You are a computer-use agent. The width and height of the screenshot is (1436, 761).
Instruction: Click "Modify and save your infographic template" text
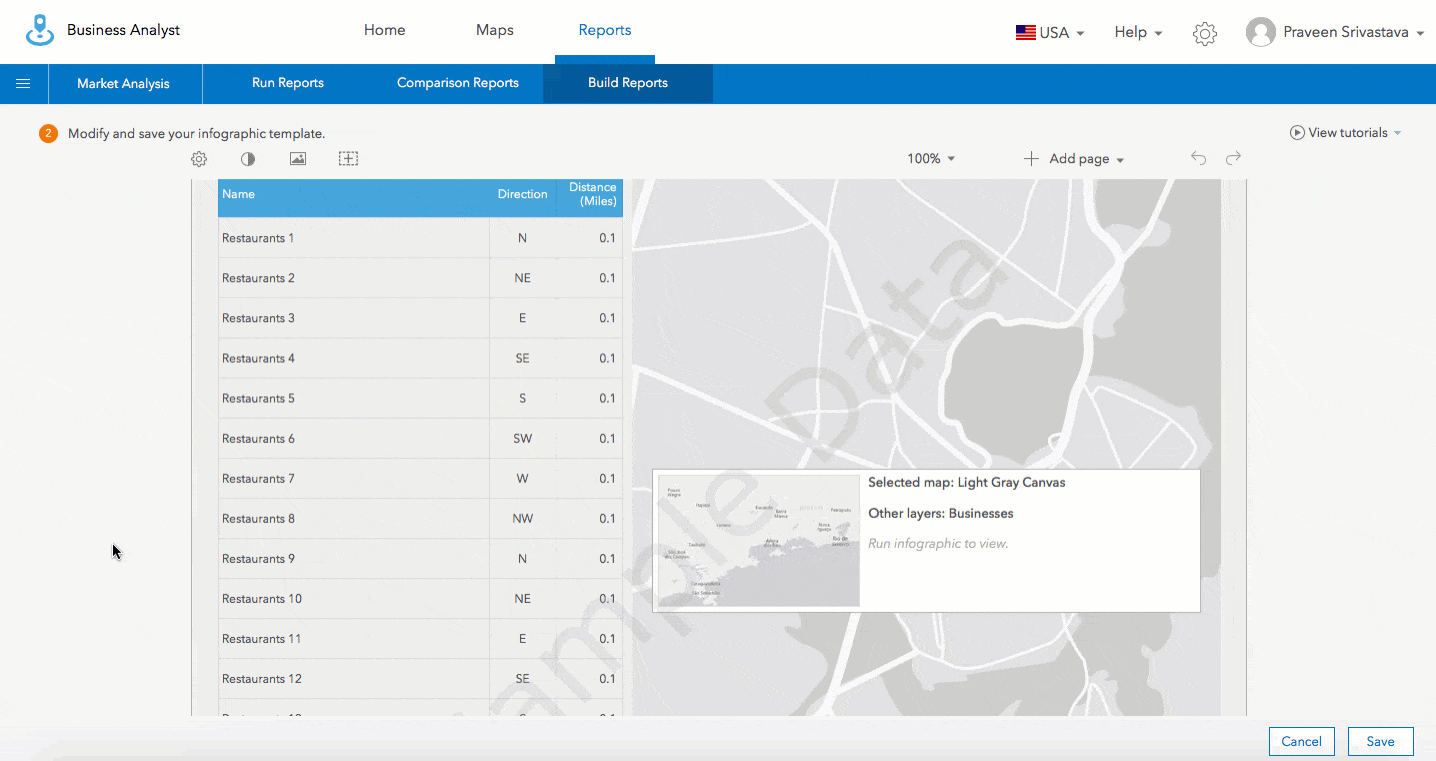click(196, 133)
